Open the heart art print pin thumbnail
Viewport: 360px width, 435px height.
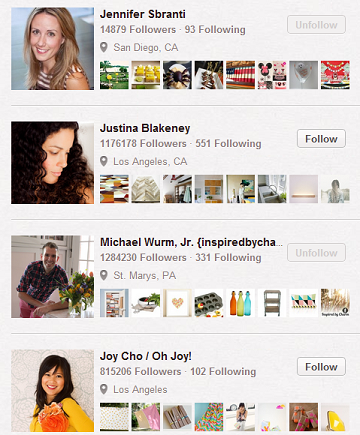click(x=177, y=303)
